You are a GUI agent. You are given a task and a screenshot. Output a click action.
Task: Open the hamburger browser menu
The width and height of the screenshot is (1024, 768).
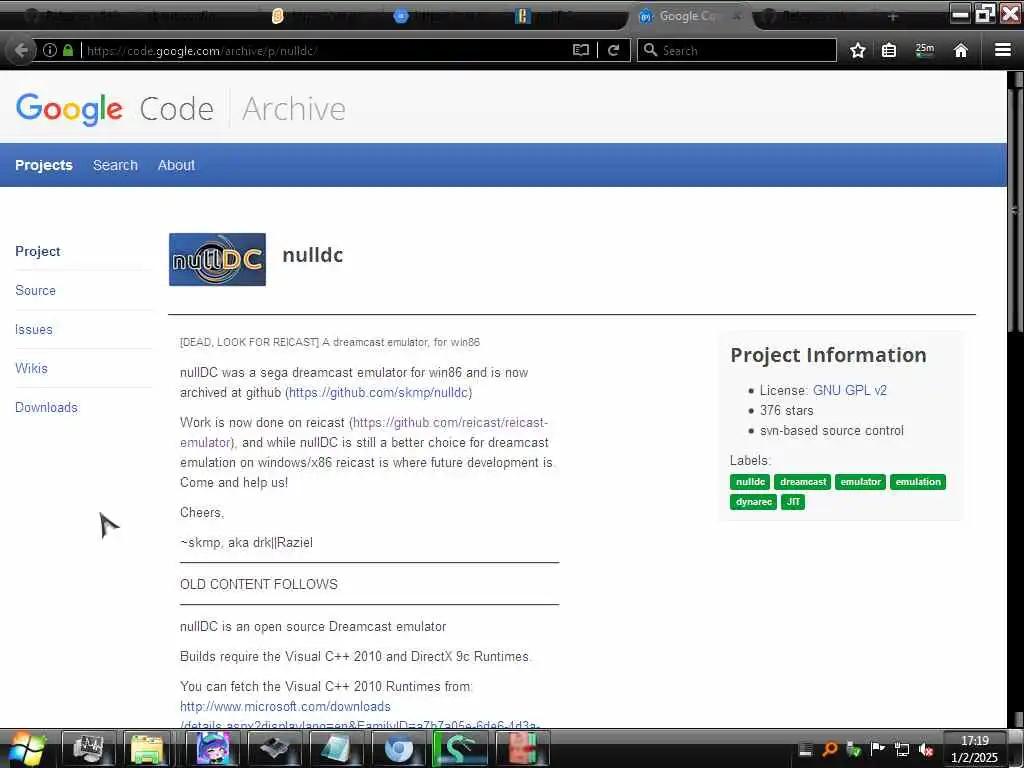(x=1003, y=50)
